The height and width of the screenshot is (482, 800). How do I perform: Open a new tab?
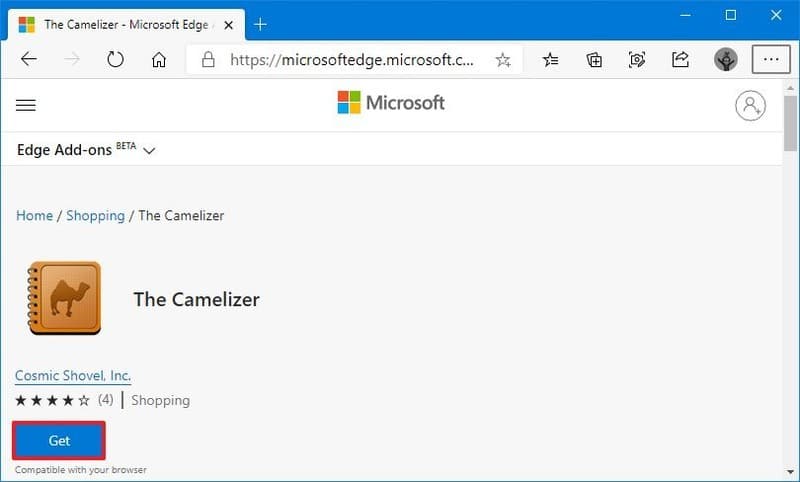pyautogui.click(x=260, y=24)
